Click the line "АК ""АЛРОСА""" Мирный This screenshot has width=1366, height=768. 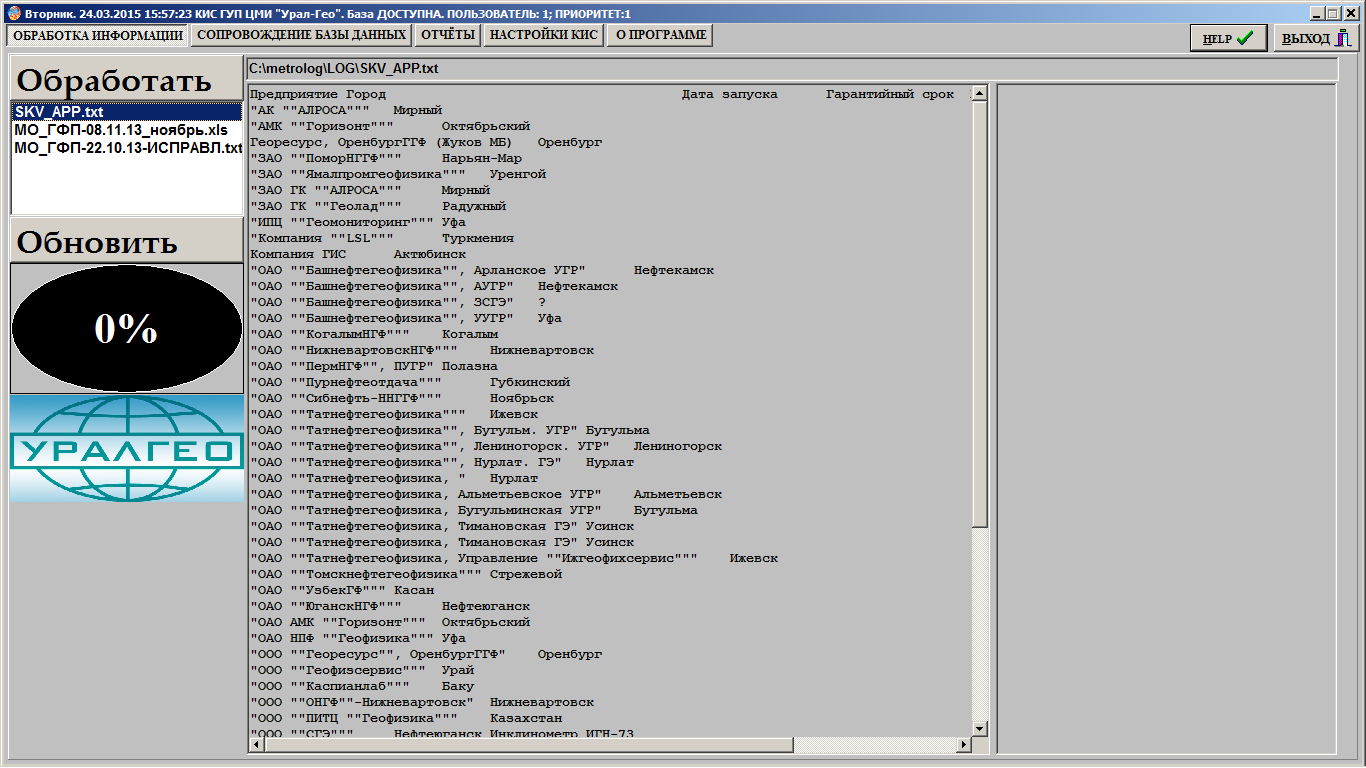click(x=345, y=110)
